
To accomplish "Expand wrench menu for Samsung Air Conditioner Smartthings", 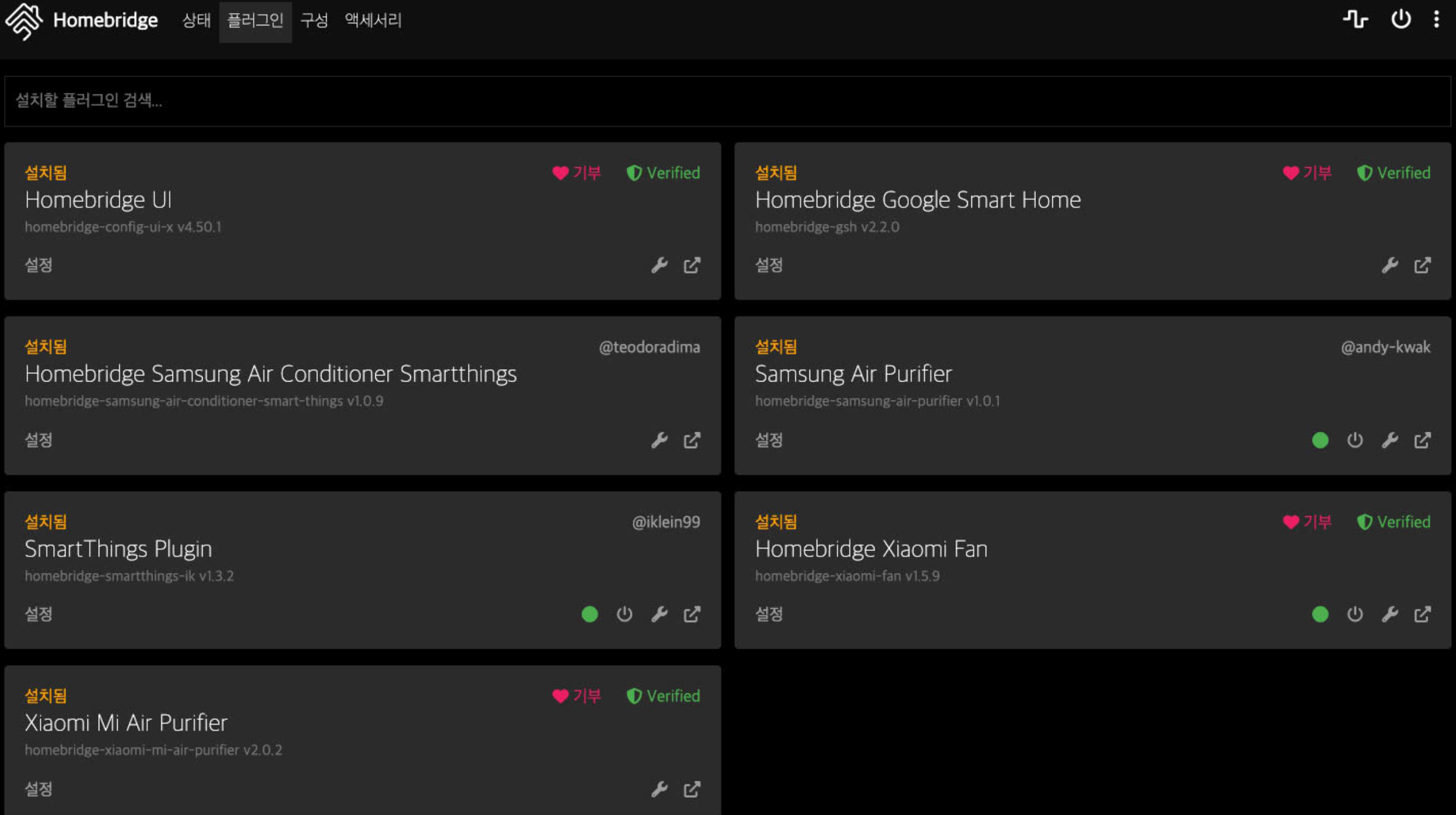I will click(659, 440).
